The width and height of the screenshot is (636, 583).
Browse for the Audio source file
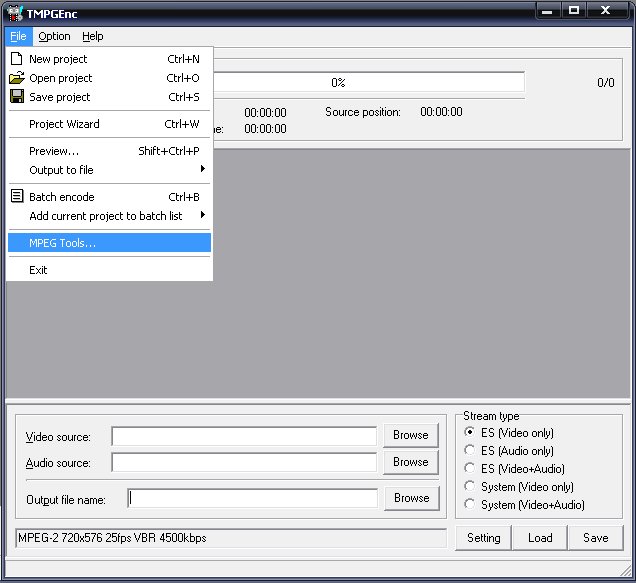[410, 462]
